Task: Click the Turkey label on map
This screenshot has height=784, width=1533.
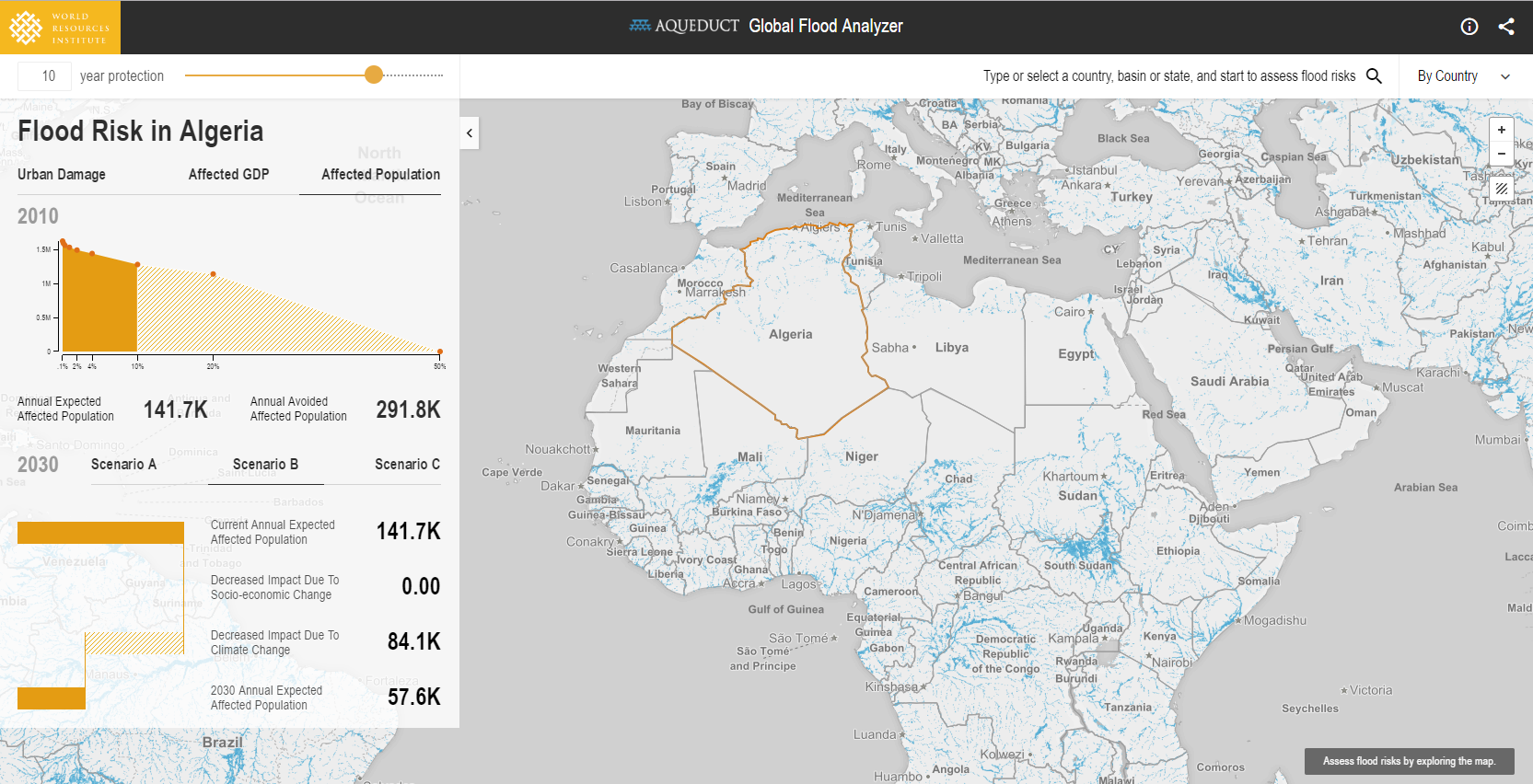Action: (1132, 197)
